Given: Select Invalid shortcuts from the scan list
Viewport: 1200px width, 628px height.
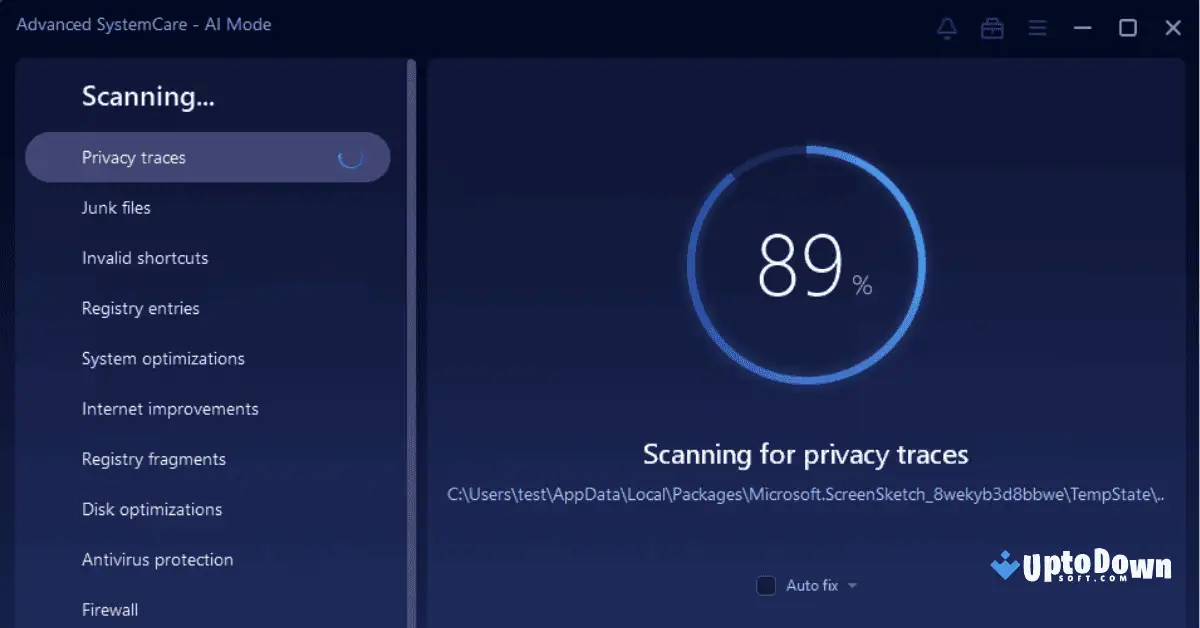Looking at the screenshot, I should point(144,258).
